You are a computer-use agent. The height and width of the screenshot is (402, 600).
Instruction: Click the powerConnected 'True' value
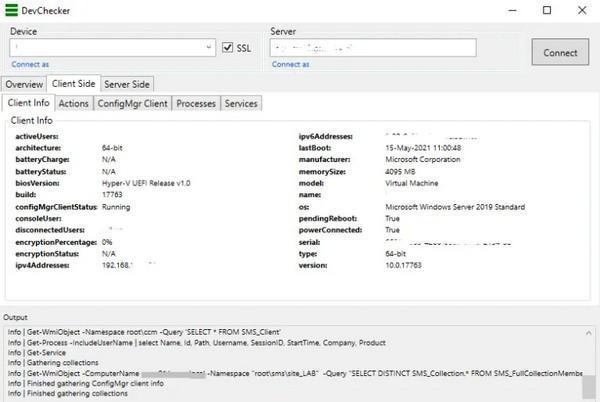(393, 230)
